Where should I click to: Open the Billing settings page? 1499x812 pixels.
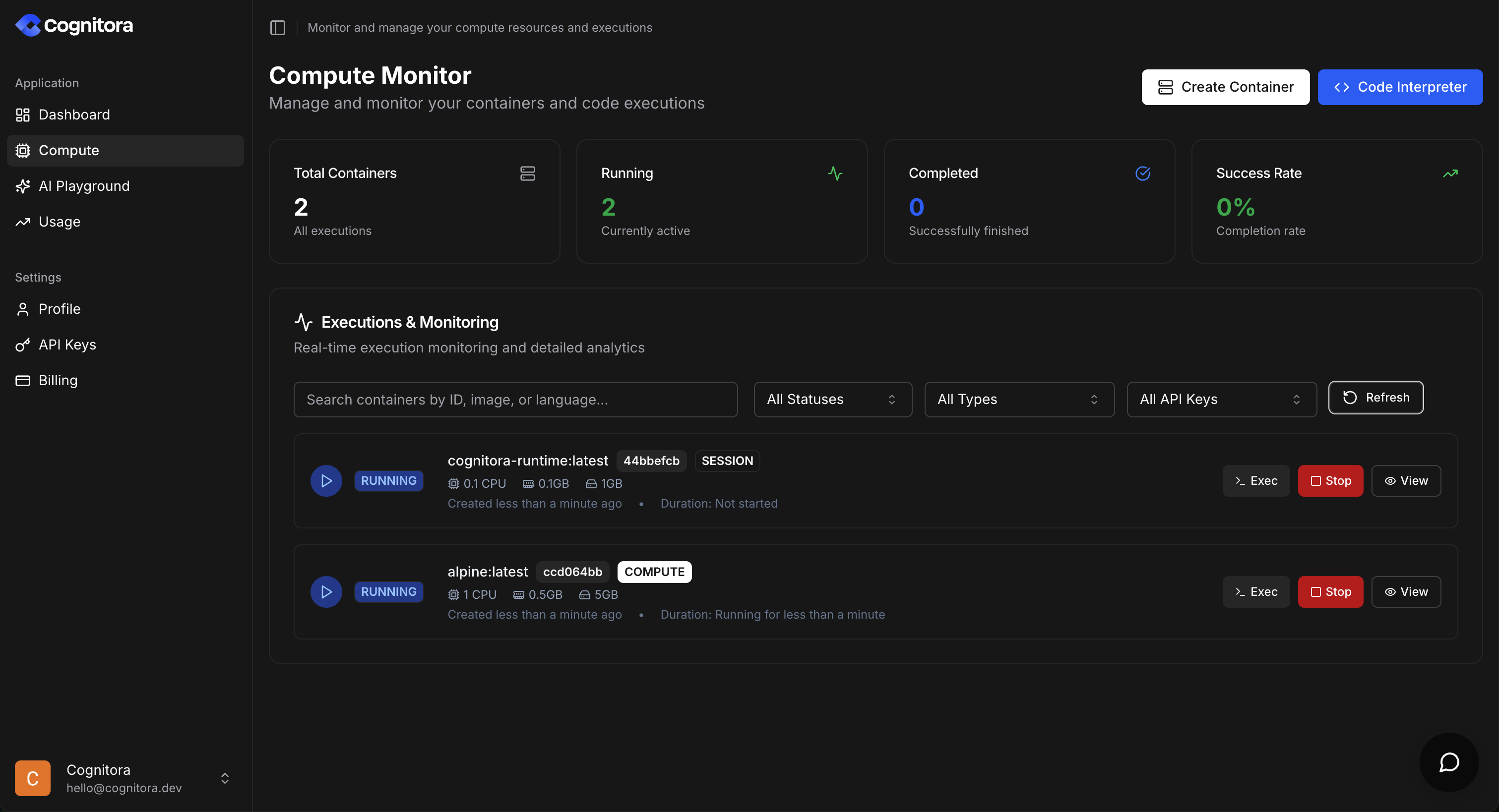point(58,380)
